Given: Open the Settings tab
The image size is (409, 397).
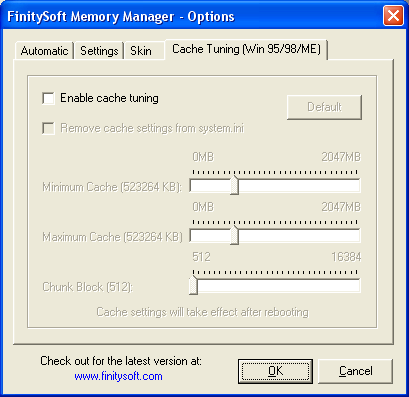Looking at the screenshot, I should point(99,51).
